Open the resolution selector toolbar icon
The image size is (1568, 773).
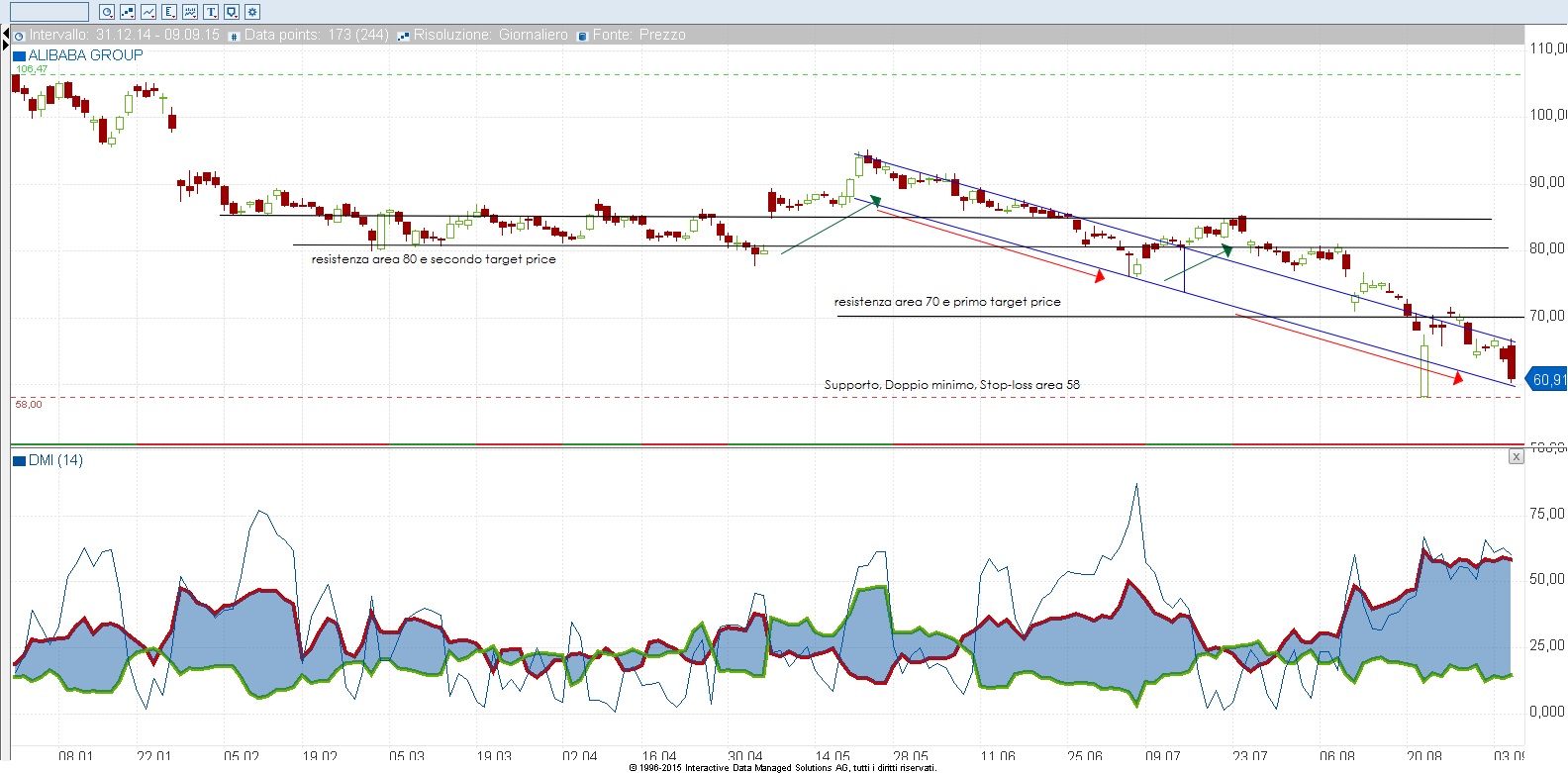pyautogui.click(x=128, y=12)
